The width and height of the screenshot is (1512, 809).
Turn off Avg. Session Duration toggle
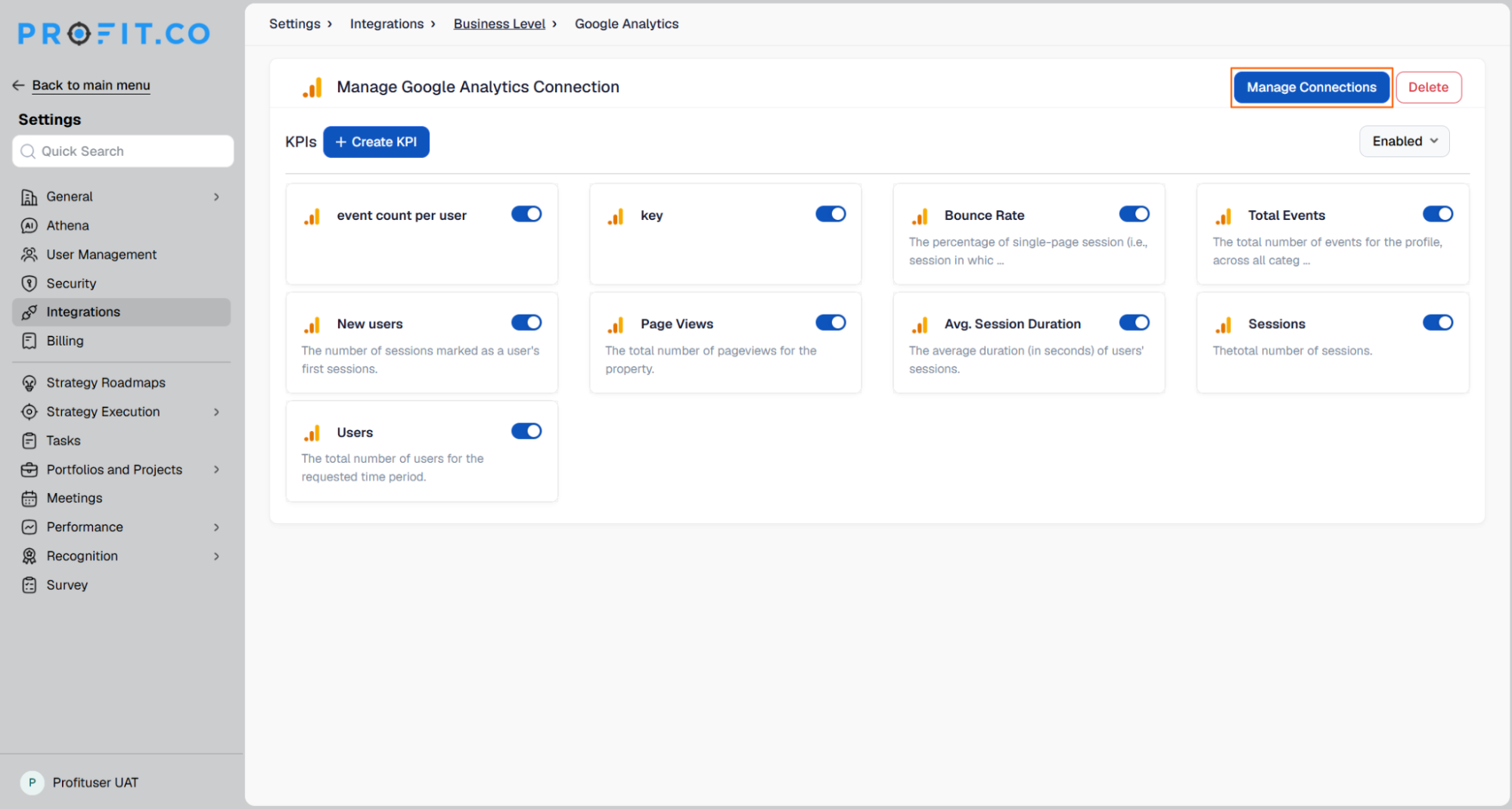tap(1135, 323)
